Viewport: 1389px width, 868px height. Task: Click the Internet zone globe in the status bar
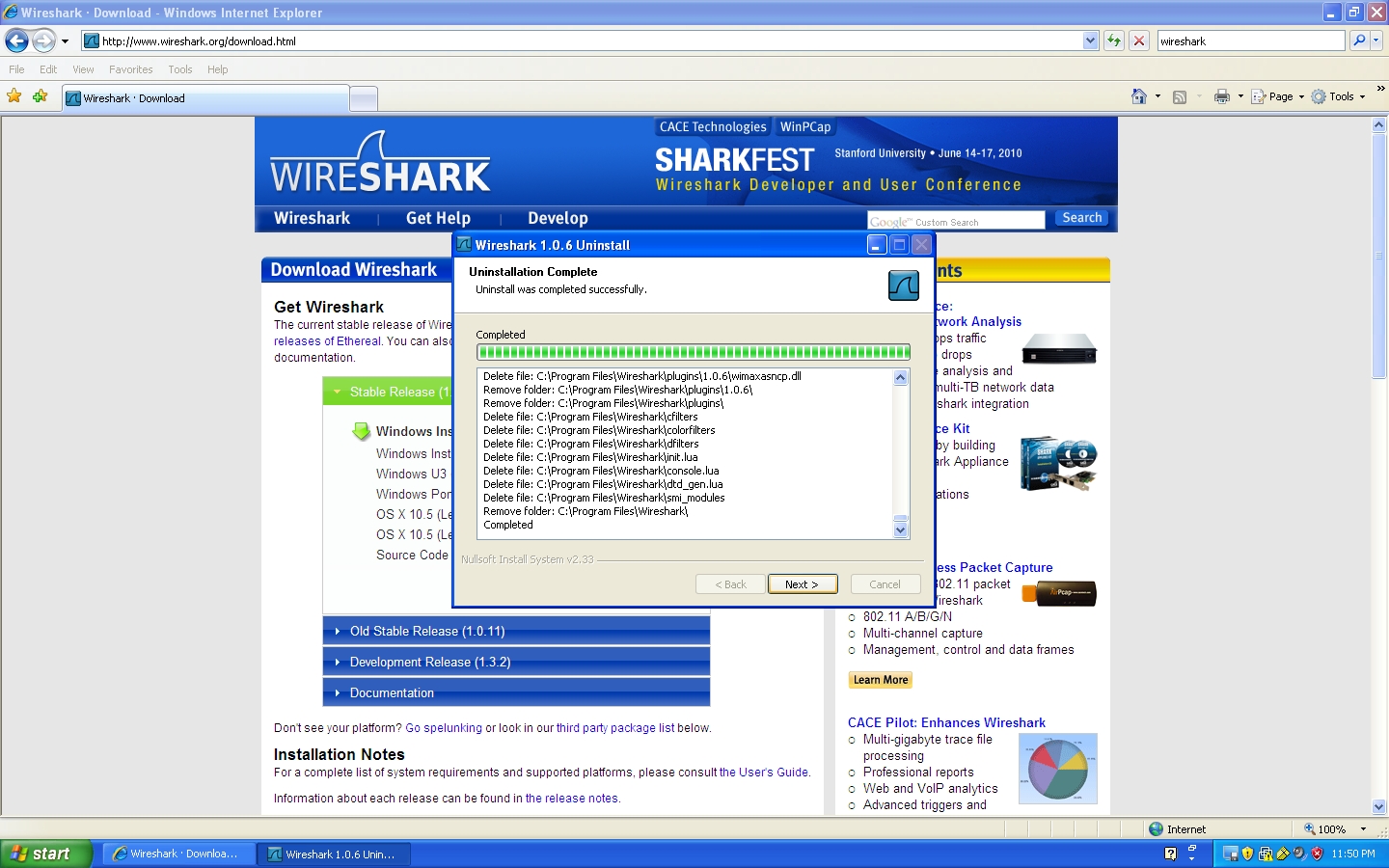pyautogui.click(x=1156, y=829)
